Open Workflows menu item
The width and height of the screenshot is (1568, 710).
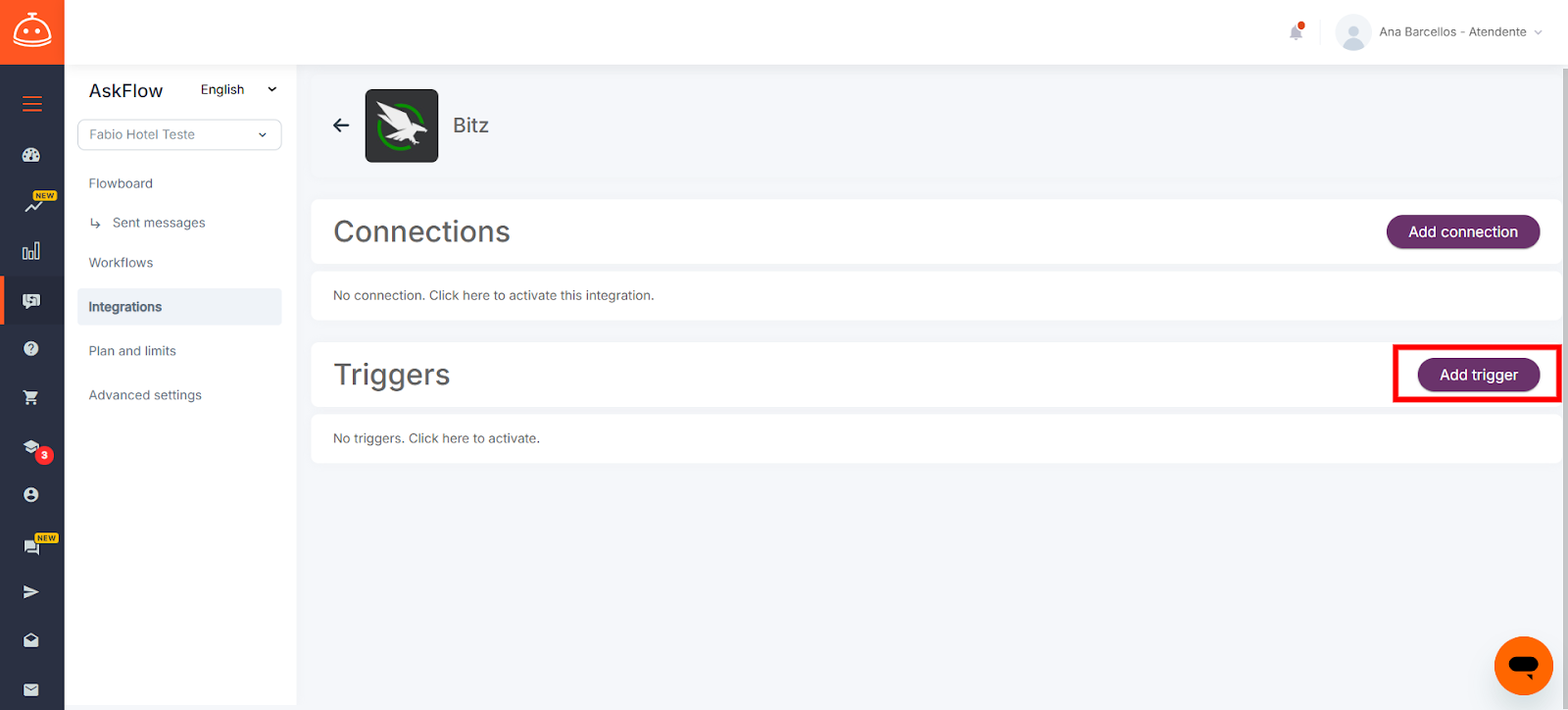(x=121, y=263)
